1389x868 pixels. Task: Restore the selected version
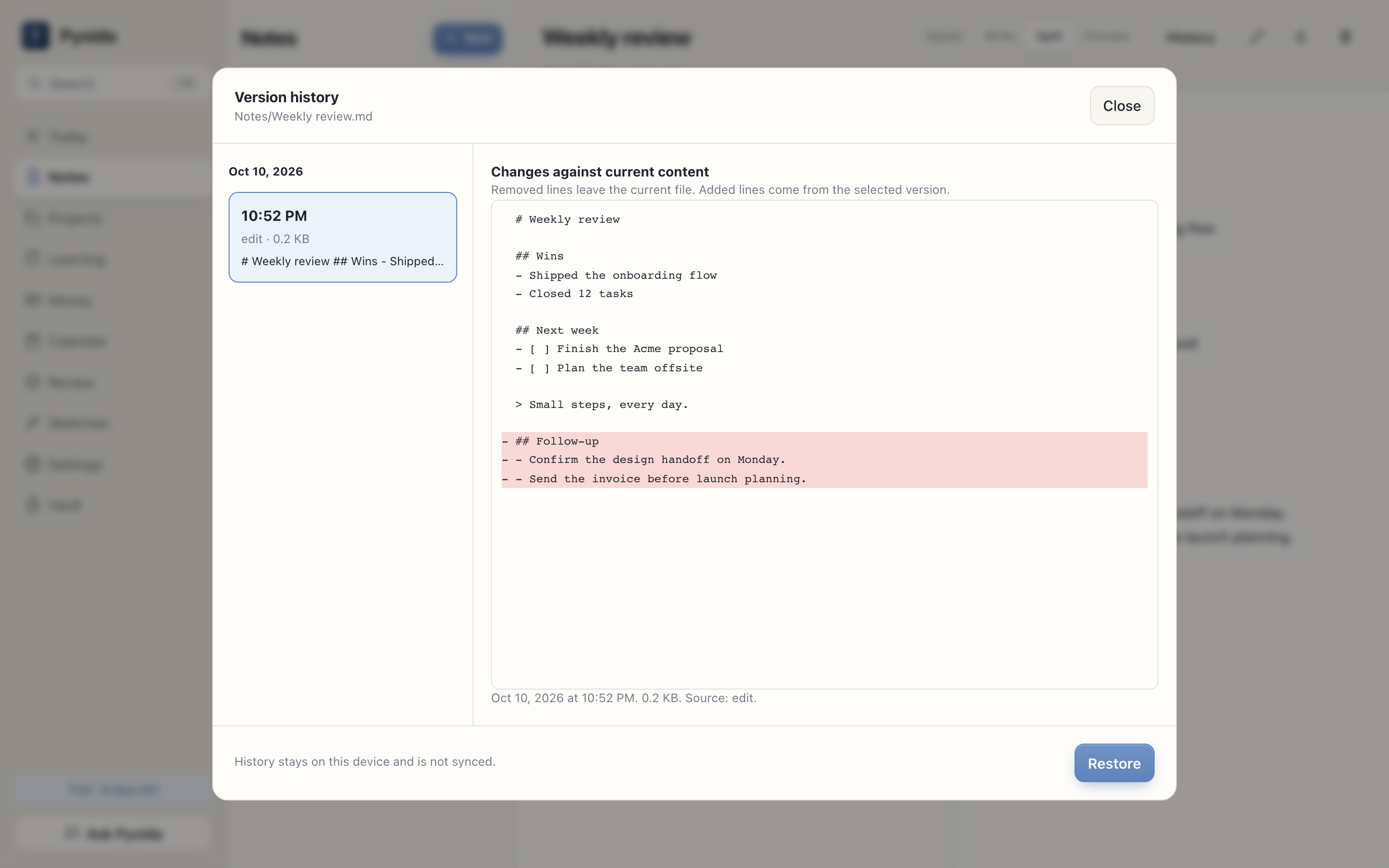coord(1114,763)
